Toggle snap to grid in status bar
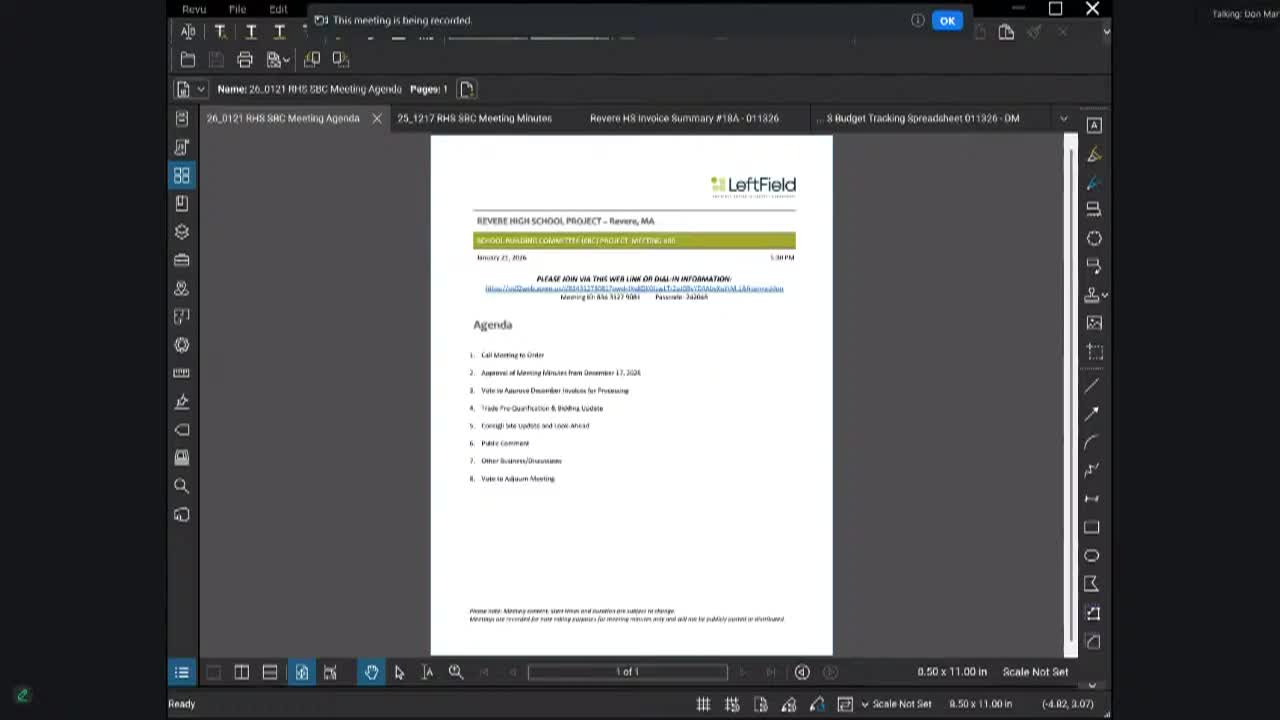The height and width of the screenshot is (720, 1280). (x=732, y=704)
